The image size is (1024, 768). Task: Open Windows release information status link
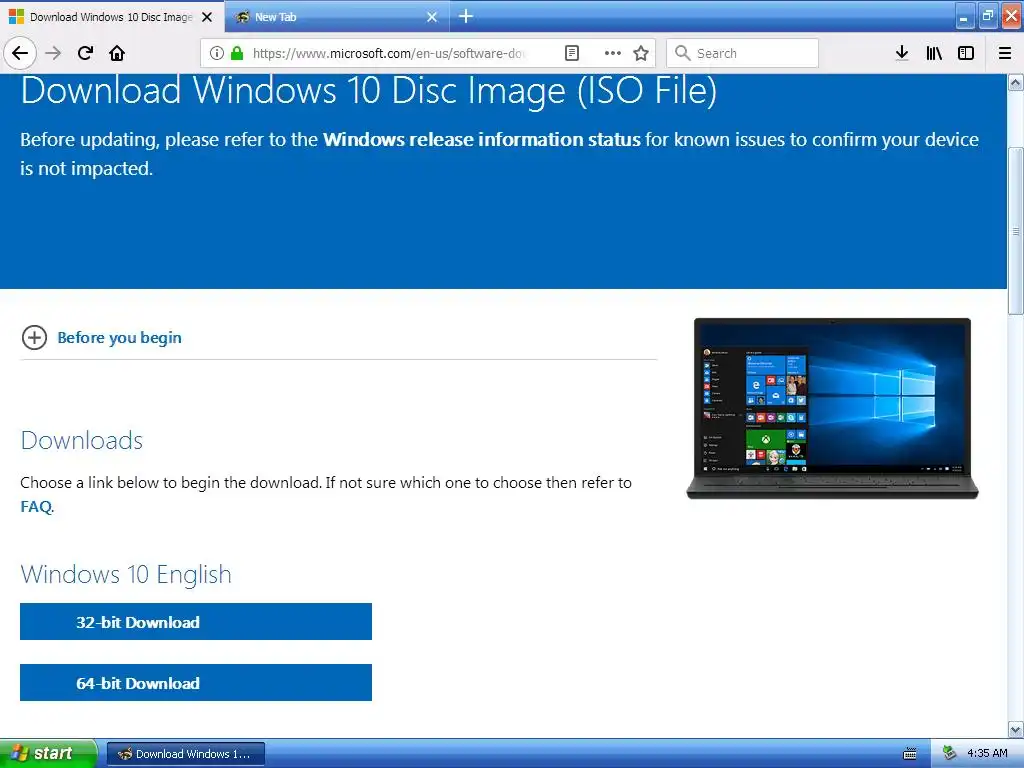(x=481, y=139)
